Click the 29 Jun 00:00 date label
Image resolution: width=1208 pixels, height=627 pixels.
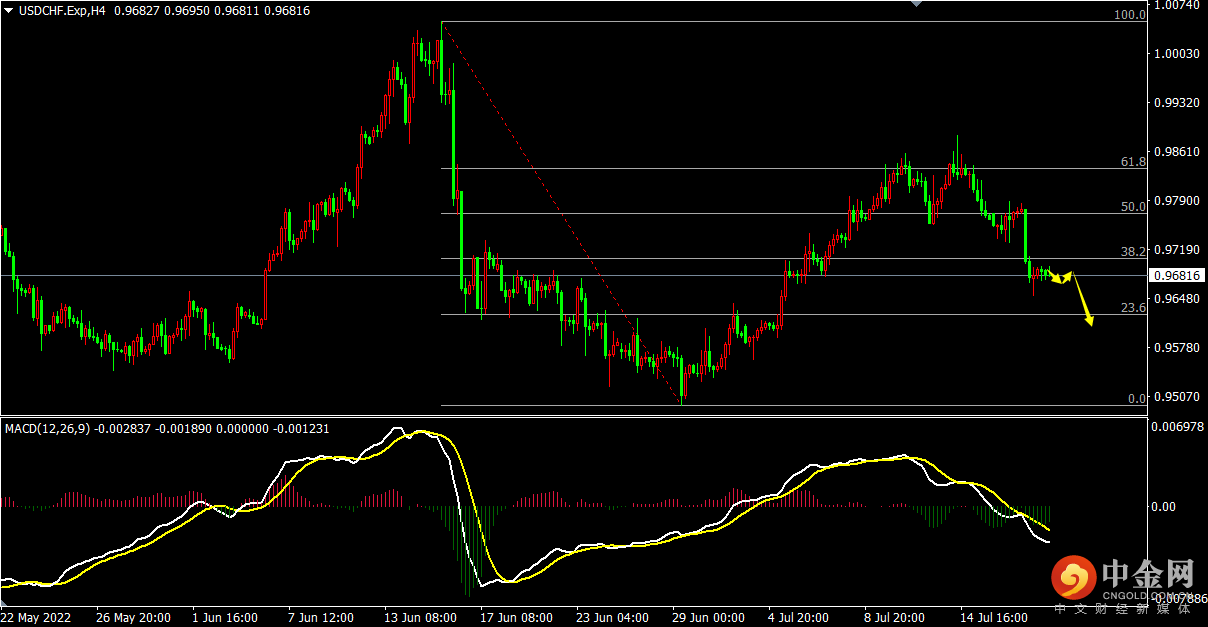click(x=706, y=618)
